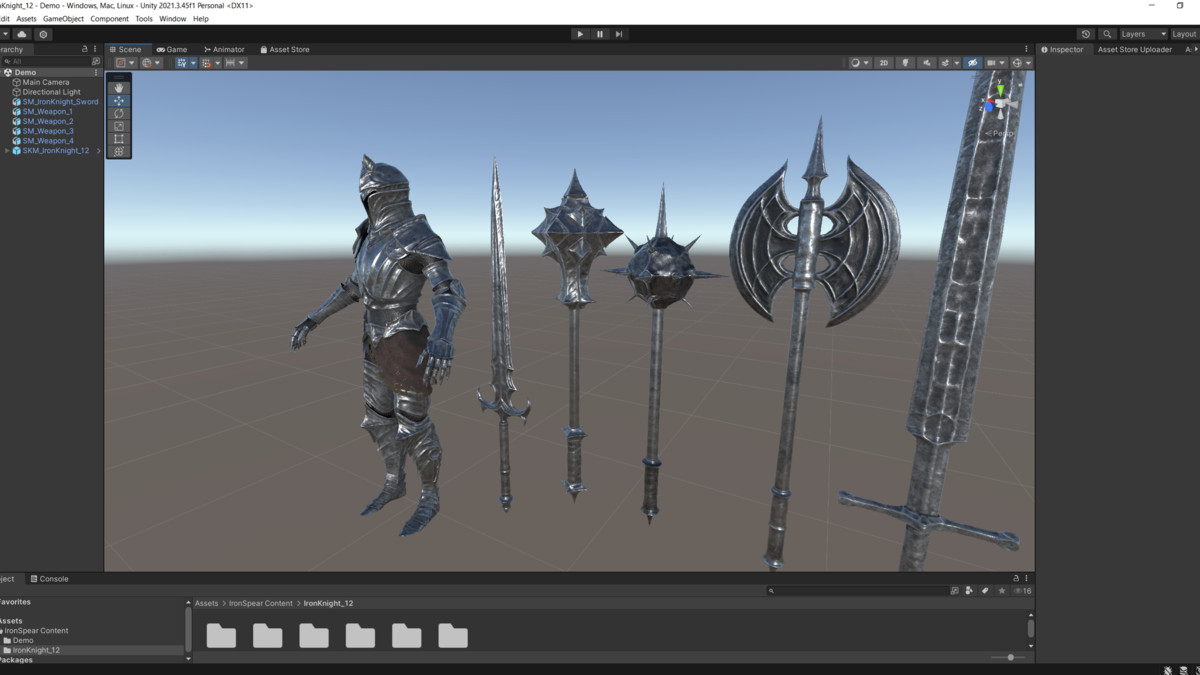Toggle 2D view mode in Scene

pos(884,63)
